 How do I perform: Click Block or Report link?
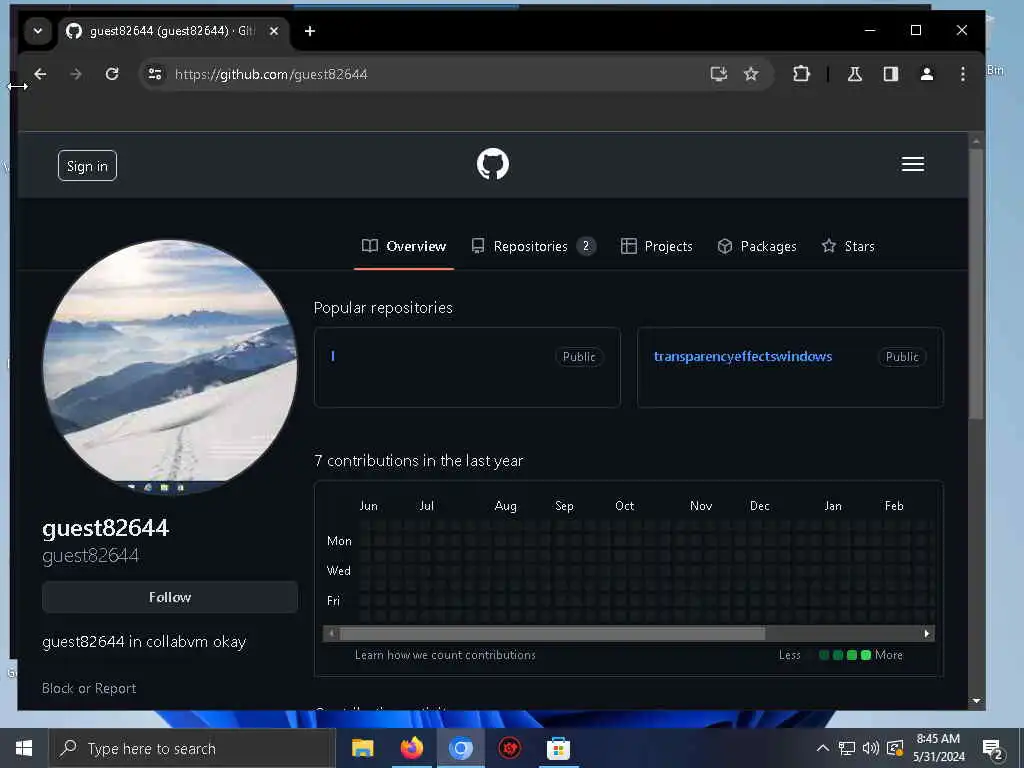pyautogui.click(x=89, y=688)
